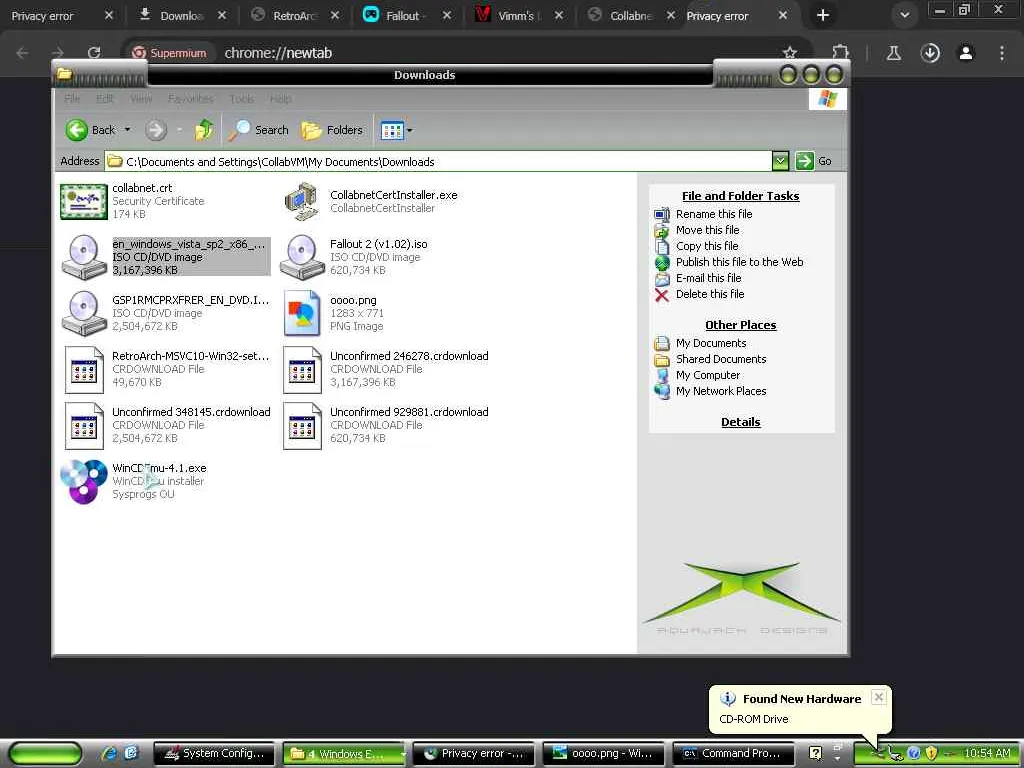This screenshot has width=1024, height=768.
Task: Collapse the Other Places header
Action: click(741, 325)
